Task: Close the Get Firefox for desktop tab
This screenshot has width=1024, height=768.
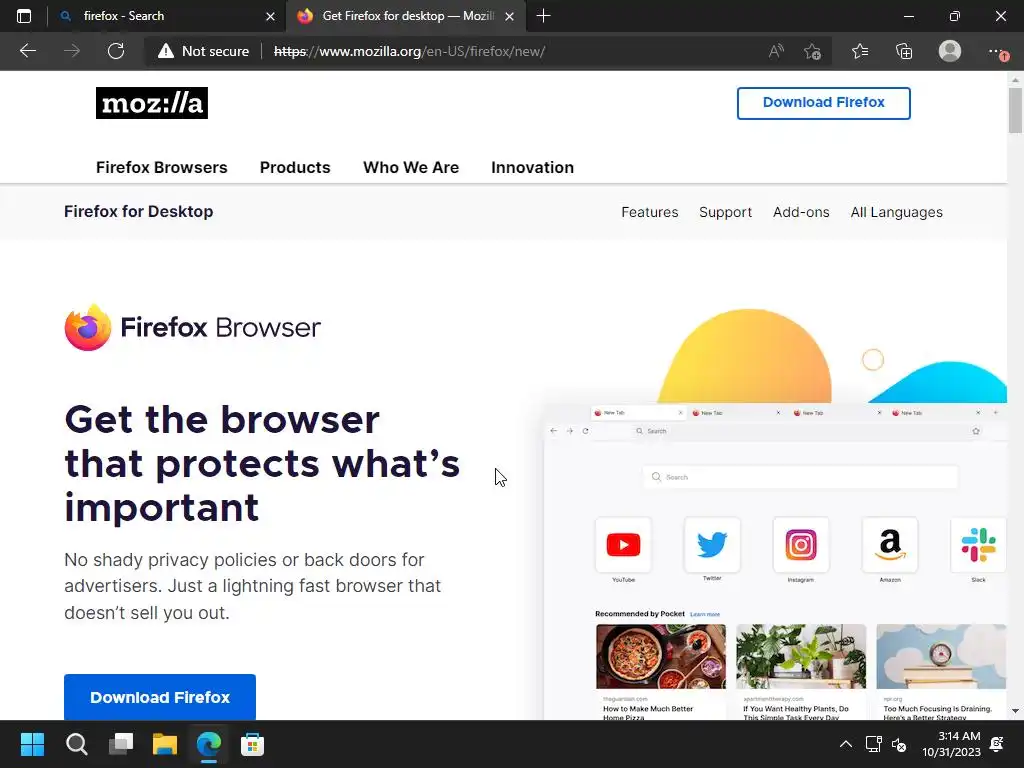Action: [509, 16]
